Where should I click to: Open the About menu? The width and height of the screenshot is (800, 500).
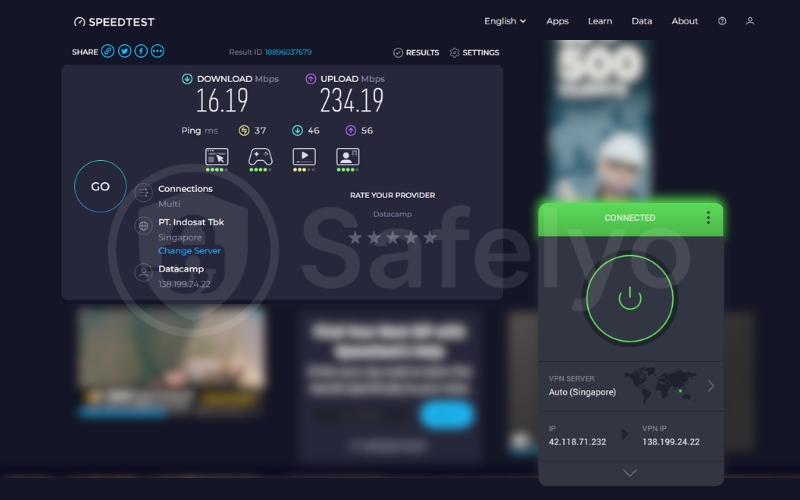click(685, 21)
